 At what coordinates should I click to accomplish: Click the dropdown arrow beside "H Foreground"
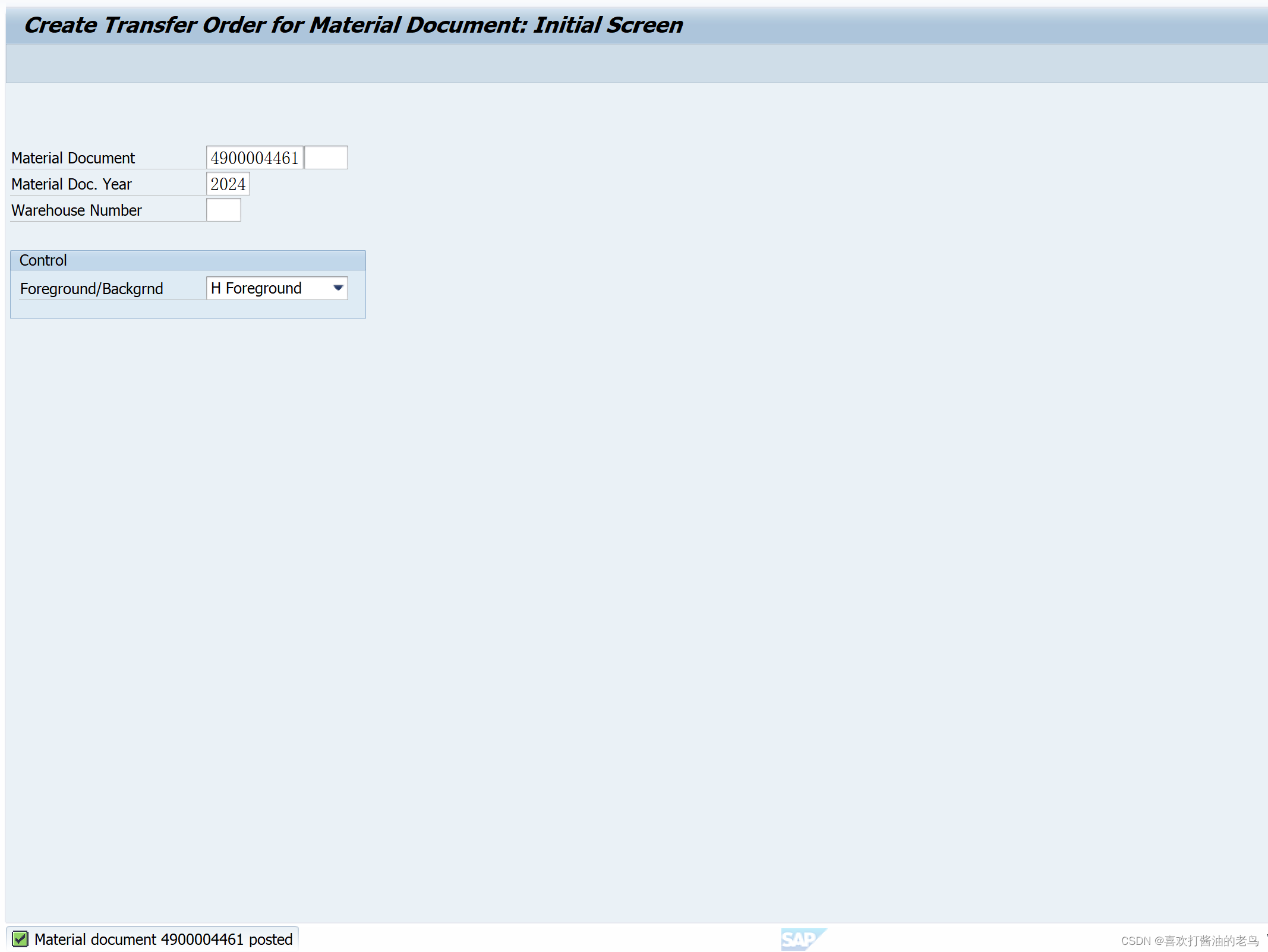338,288
